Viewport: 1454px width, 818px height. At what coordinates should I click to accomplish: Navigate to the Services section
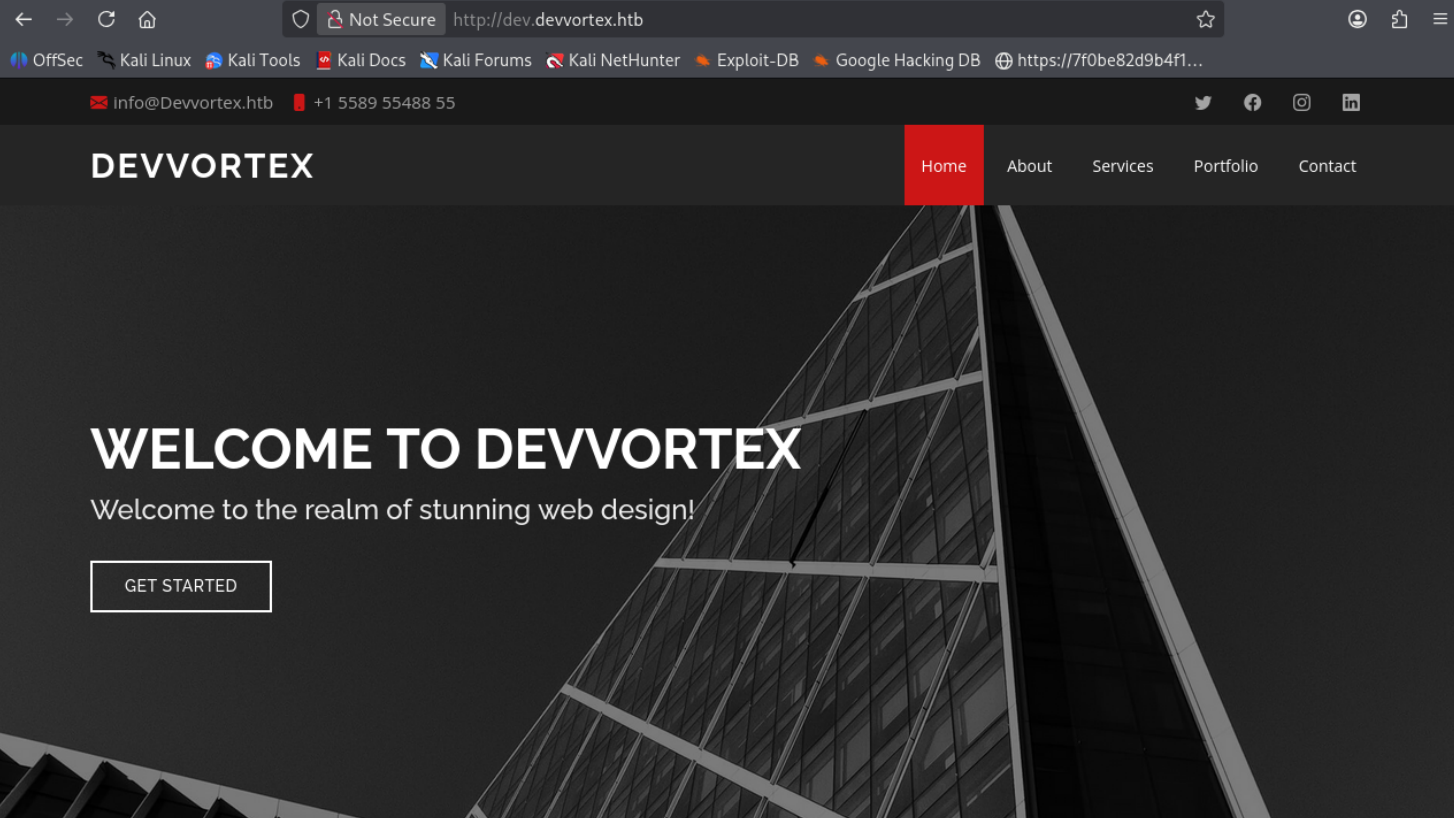[x=1122, y=166]
